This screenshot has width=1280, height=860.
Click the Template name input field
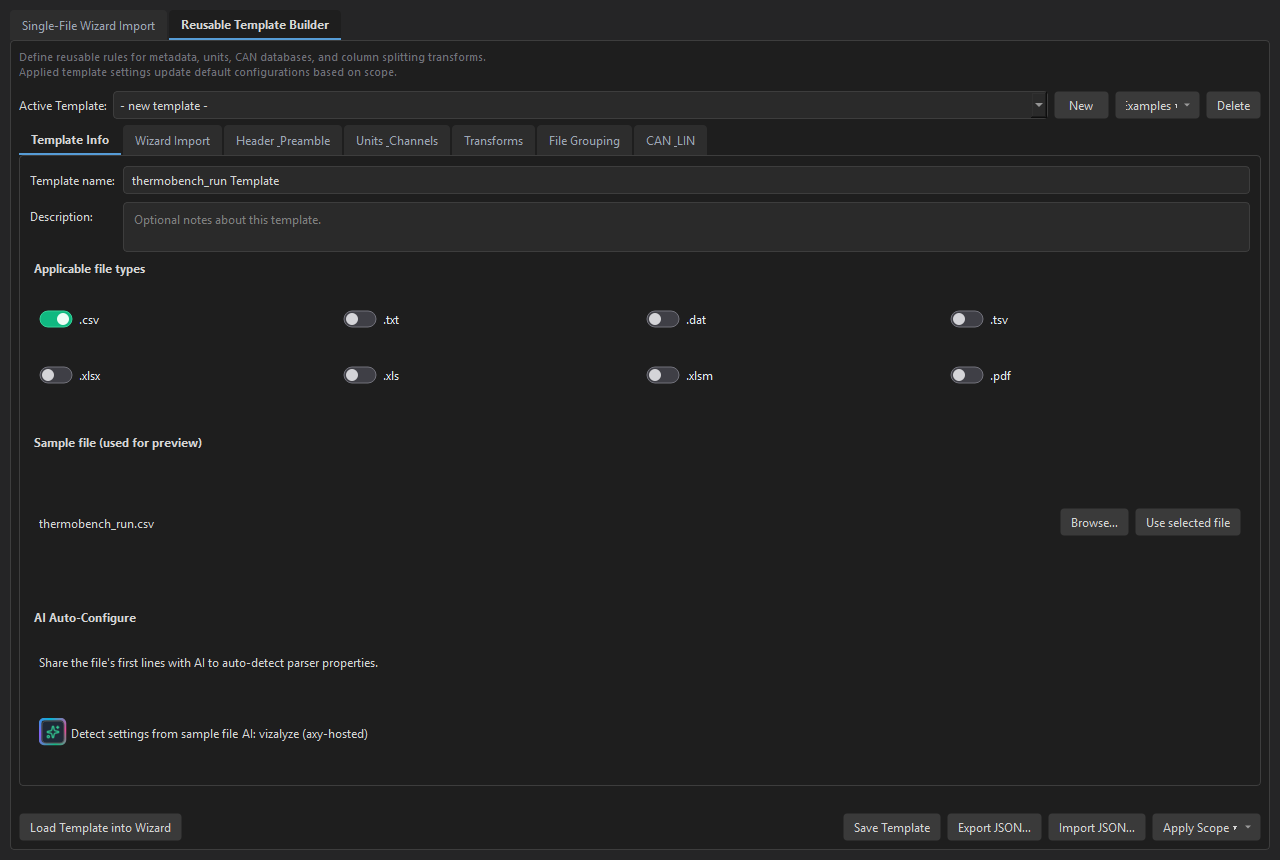(686, 181)
